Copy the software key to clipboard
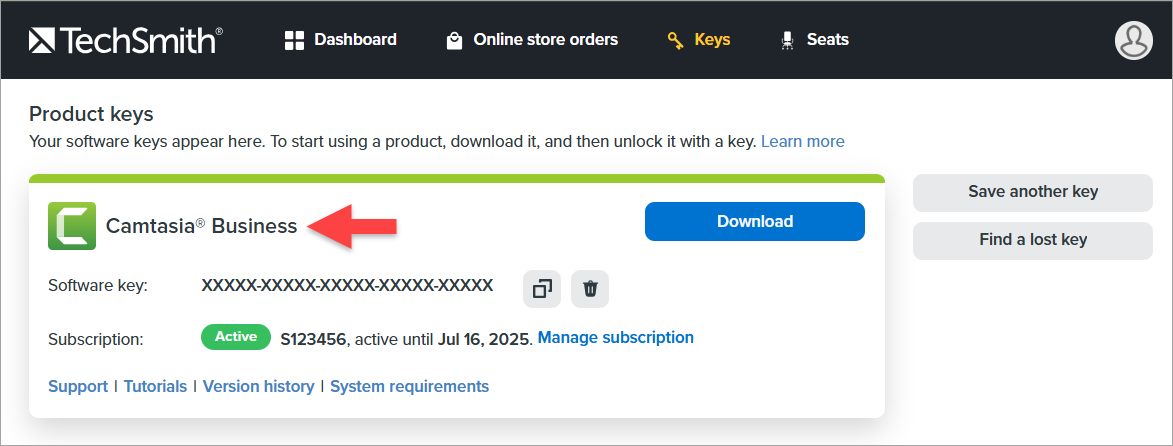Screen dimensions: 1173x446 point(542,289)
